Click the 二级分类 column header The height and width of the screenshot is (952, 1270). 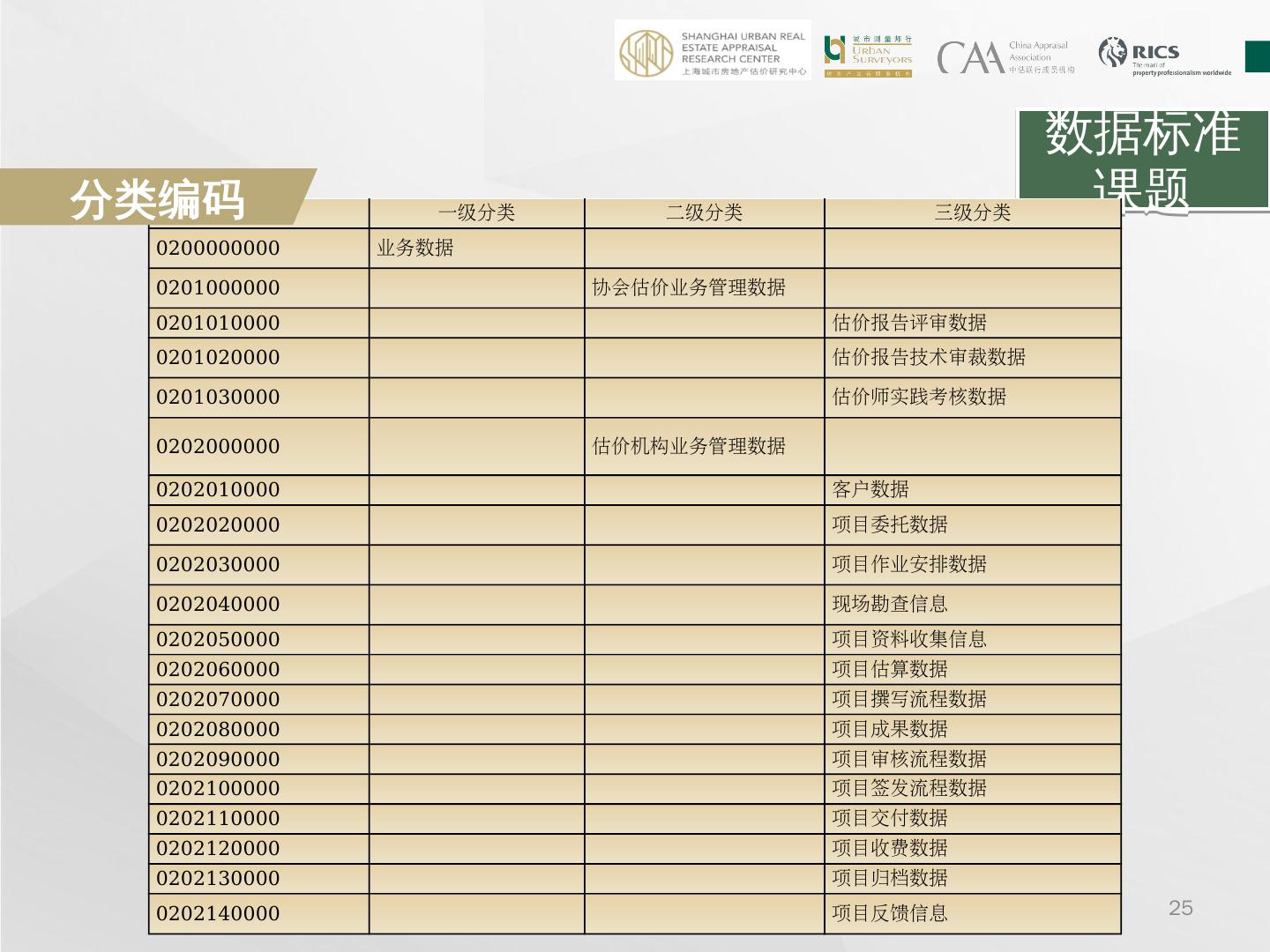pos(704,212)
